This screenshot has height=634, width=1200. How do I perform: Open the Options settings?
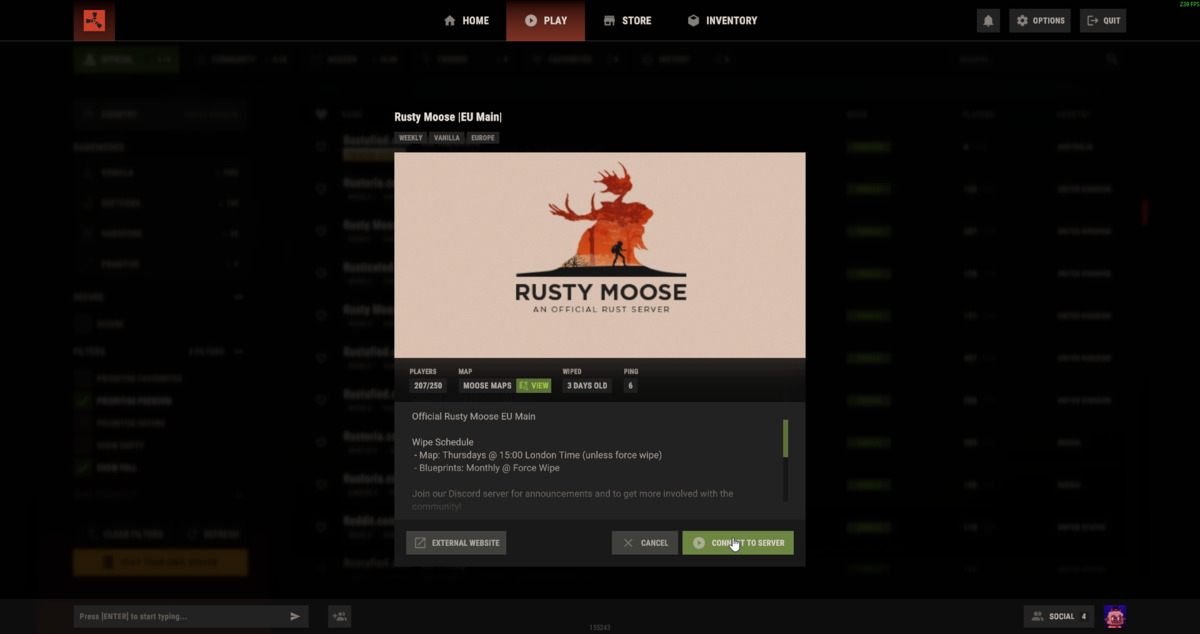click(1040, 20)
